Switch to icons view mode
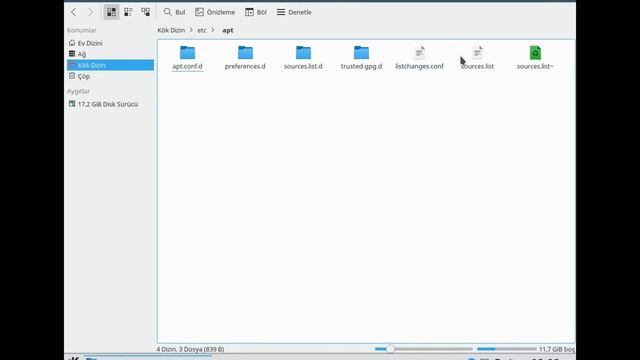Image resolution: width=640 pixels, height=360 pixels. 111,12
